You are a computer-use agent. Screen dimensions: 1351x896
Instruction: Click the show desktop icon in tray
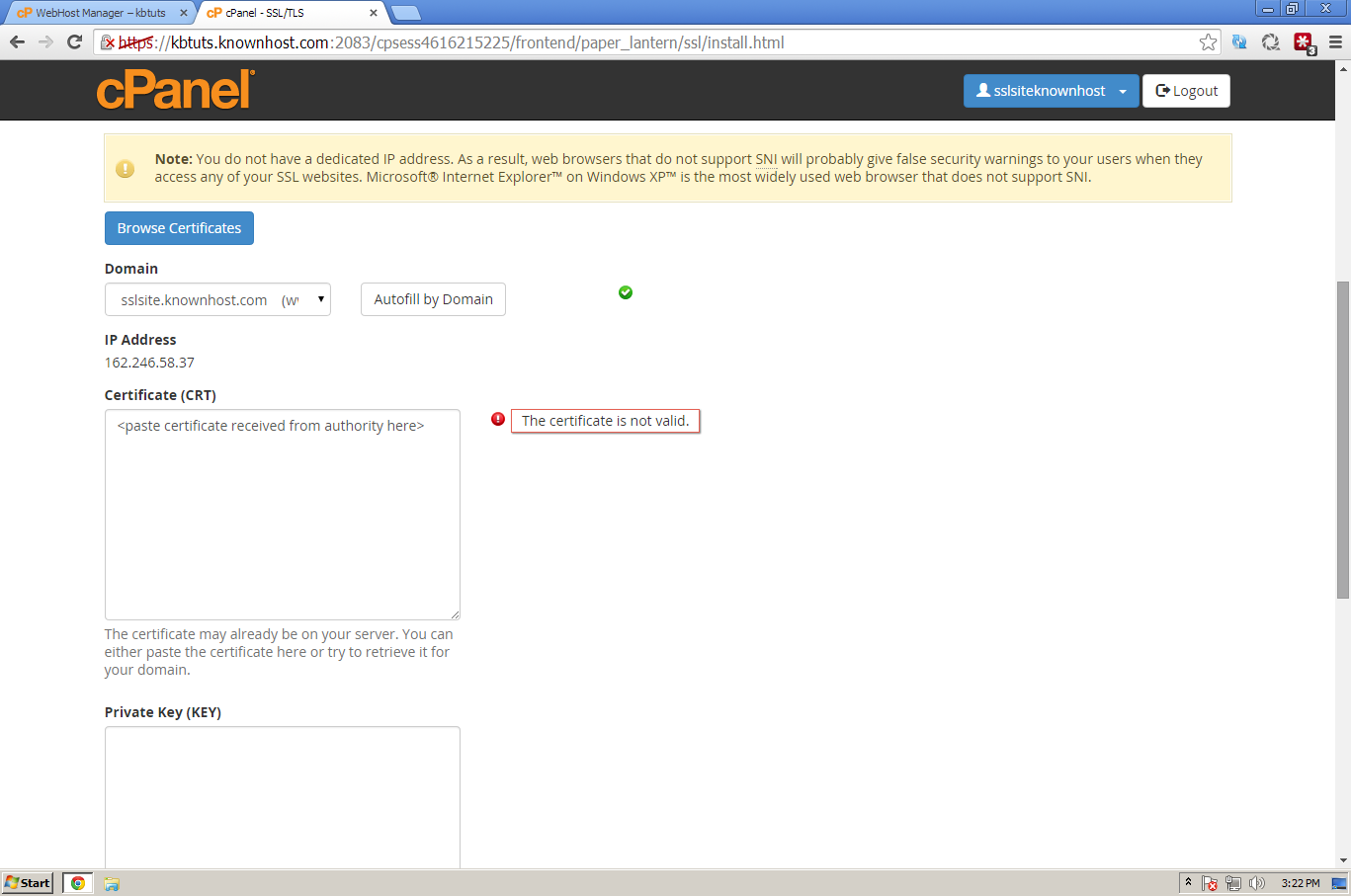(1339, 883)
